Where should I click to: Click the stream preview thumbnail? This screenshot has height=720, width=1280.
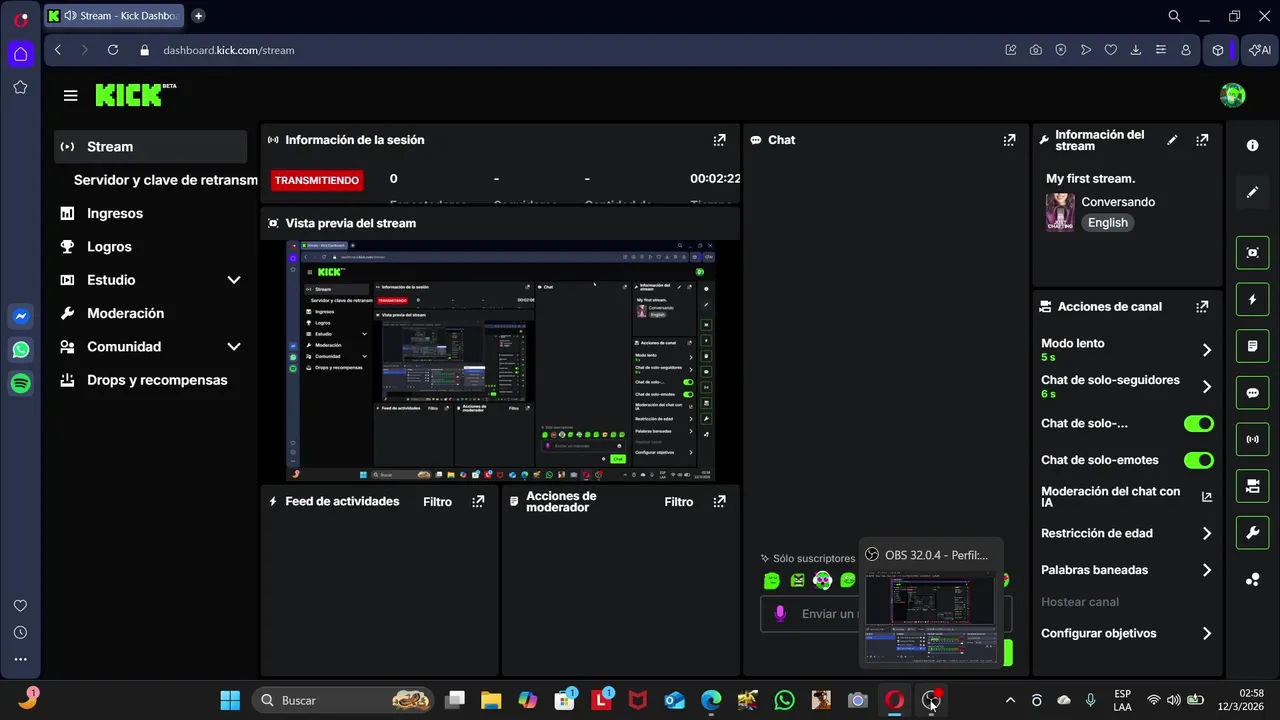point(501,361)
